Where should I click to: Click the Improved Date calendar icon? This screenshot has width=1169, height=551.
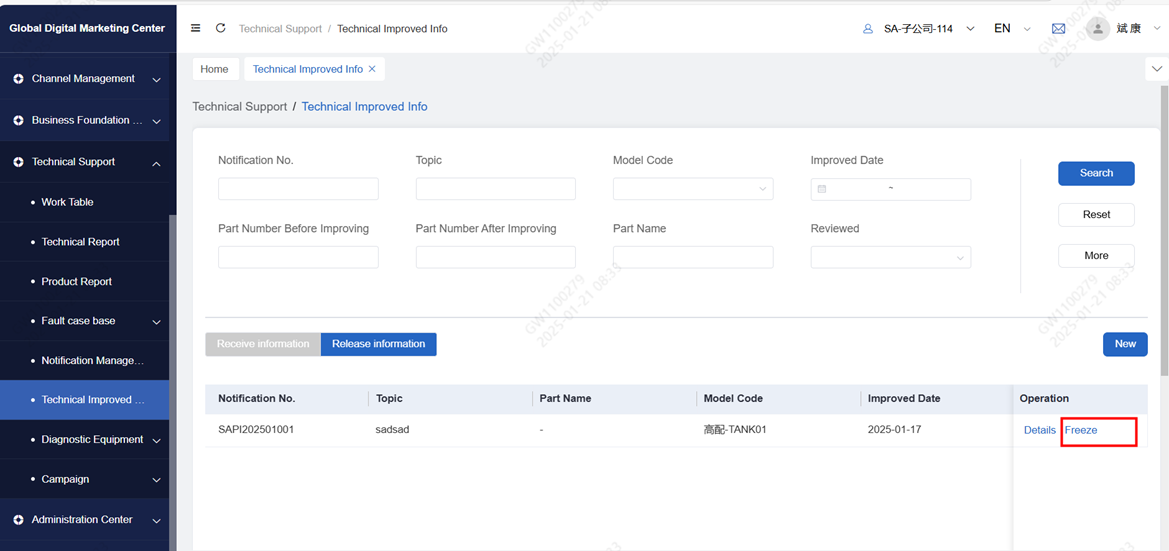[x=822, y=189]
